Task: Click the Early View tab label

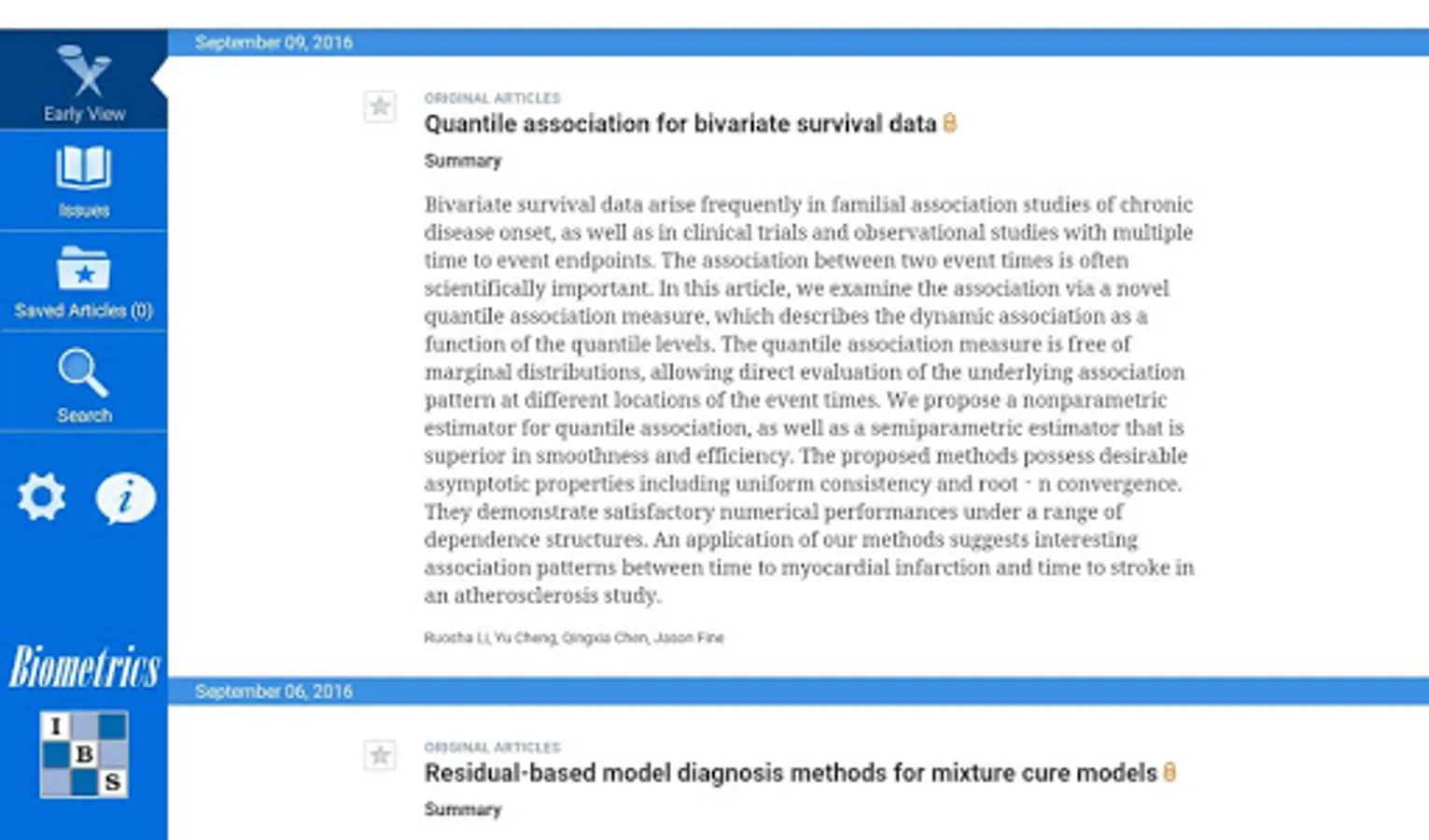Action: click(x=84, y=114)
